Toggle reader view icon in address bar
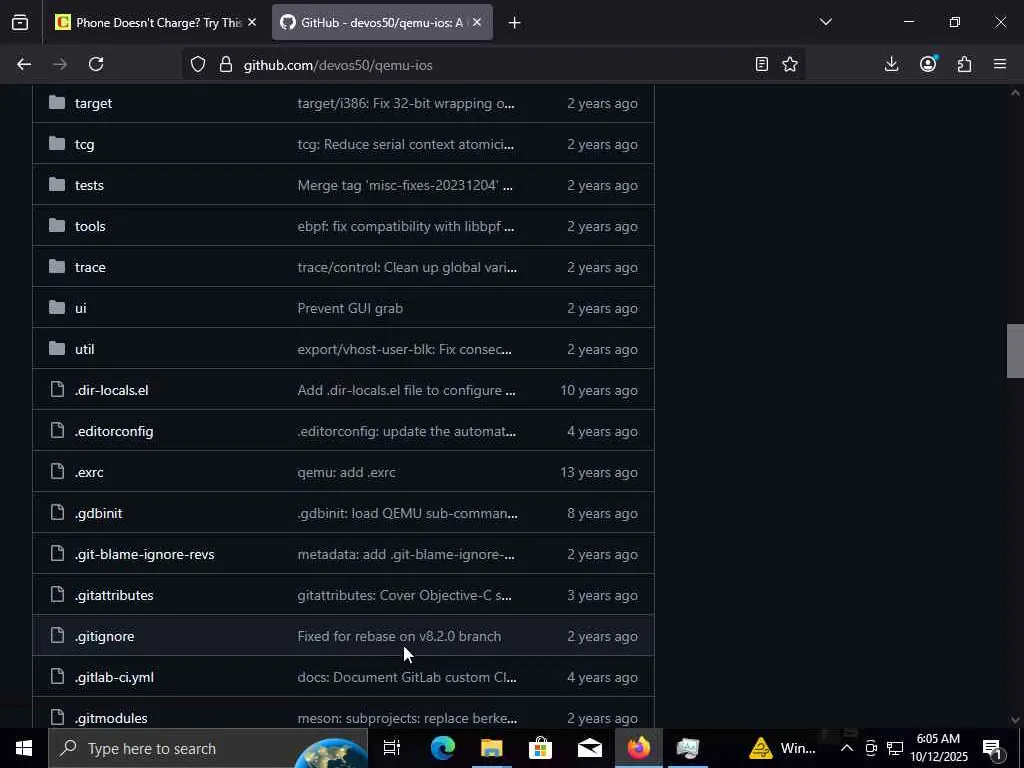The height and width of the screenshot is (768, 1024). (761, 64)
